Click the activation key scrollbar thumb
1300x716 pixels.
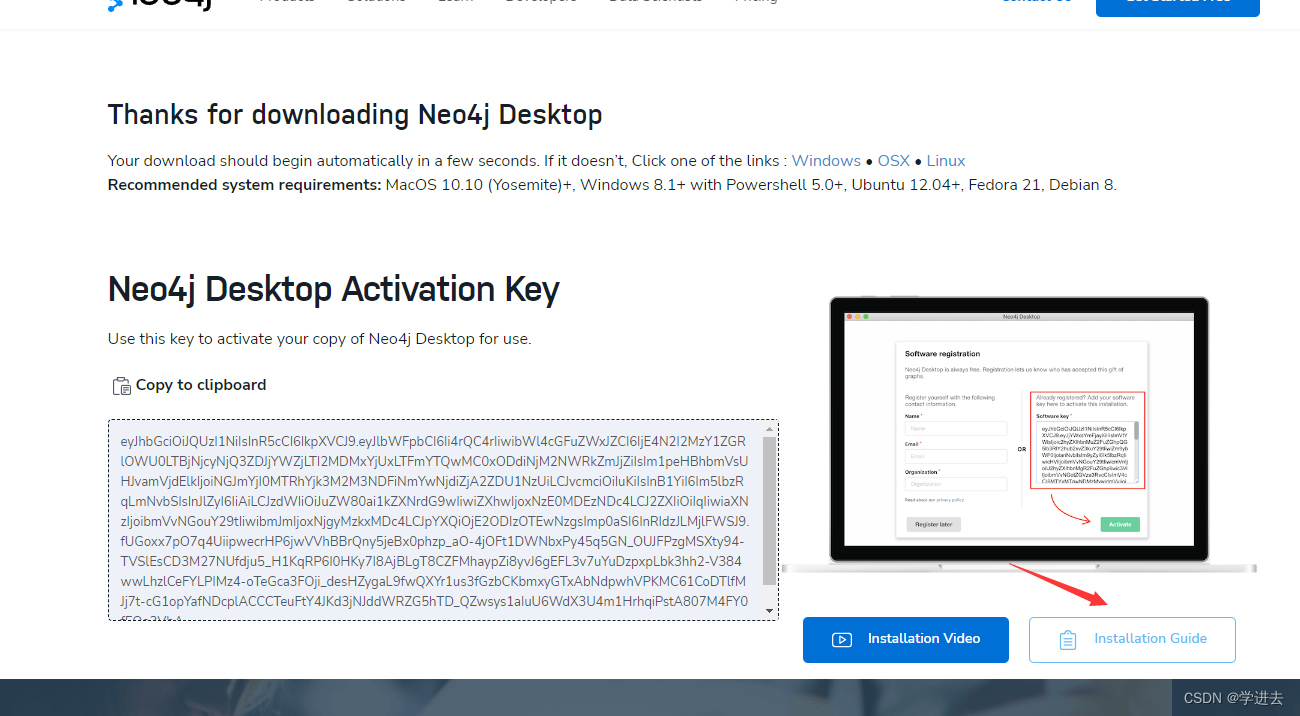[769, 511]
